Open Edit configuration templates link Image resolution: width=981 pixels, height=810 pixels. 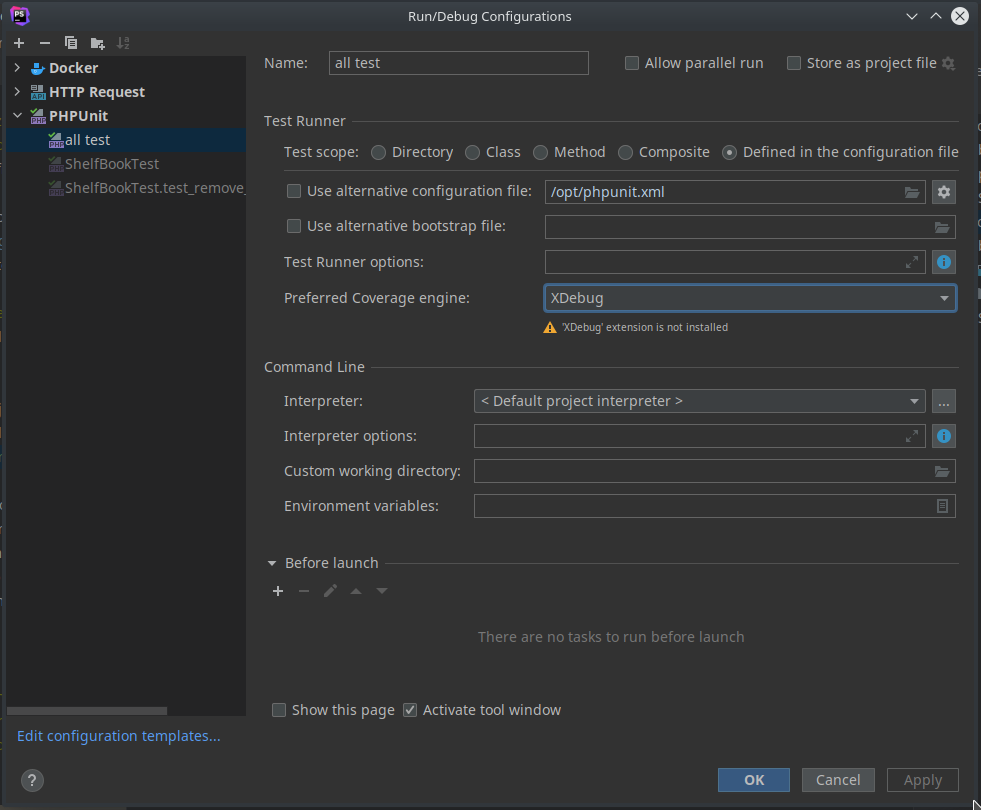point(118,736)
